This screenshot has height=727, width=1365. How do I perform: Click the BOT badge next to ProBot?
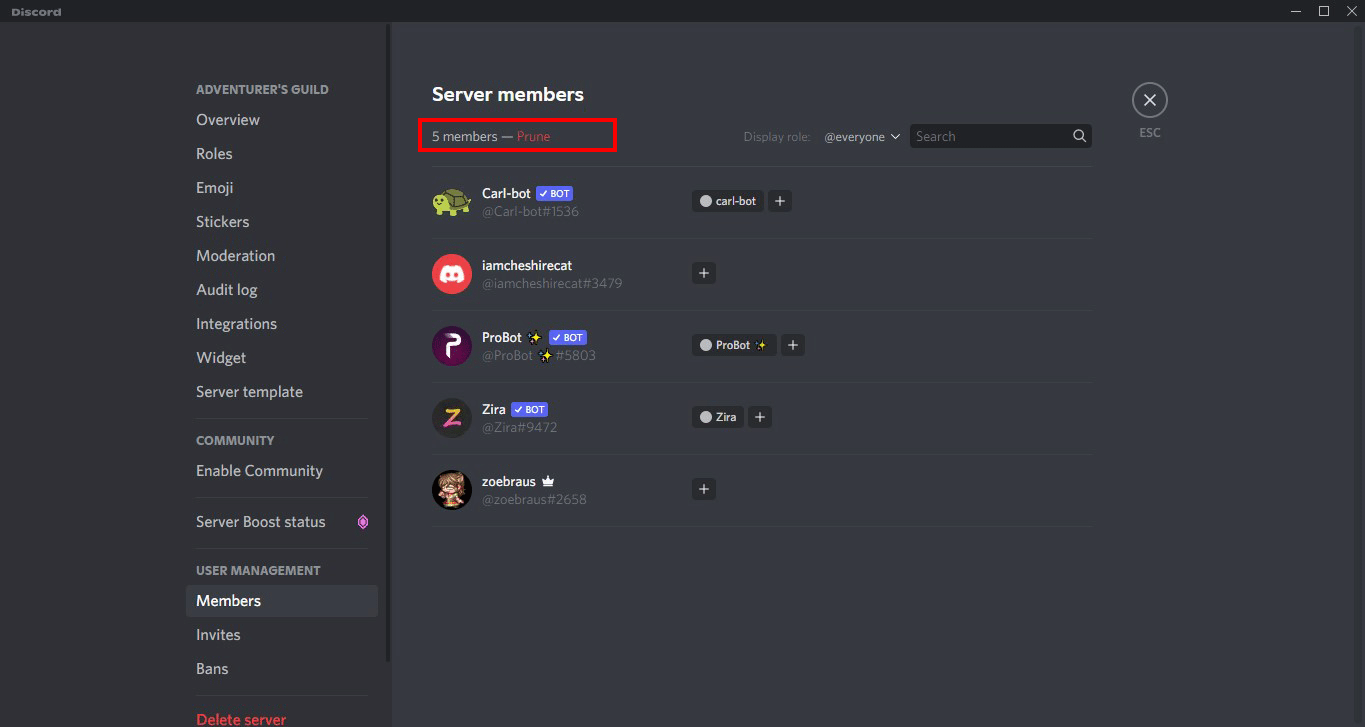coord(567,338)
